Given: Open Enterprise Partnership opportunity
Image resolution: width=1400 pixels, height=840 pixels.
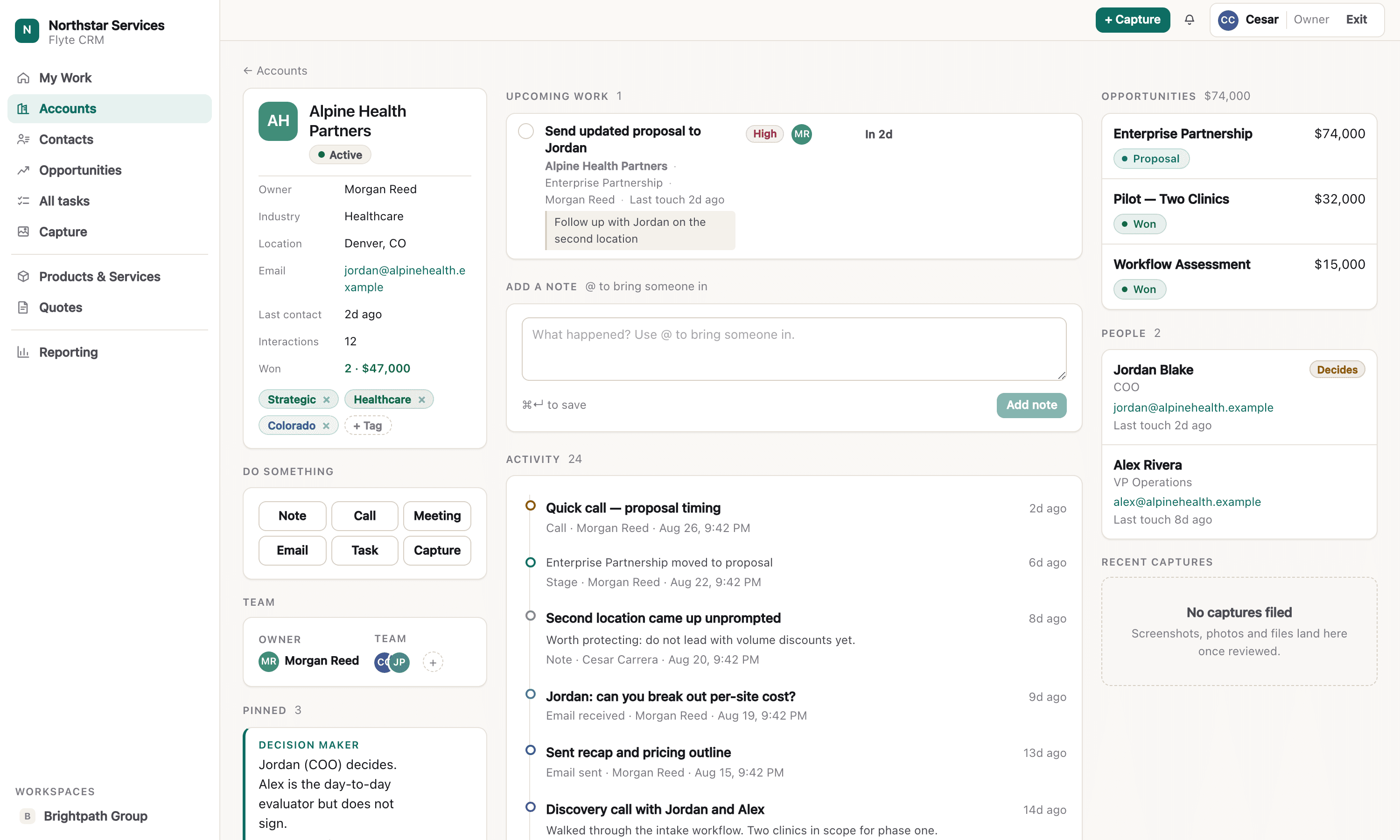Looking at the screenshot, I should (1239, 146).
